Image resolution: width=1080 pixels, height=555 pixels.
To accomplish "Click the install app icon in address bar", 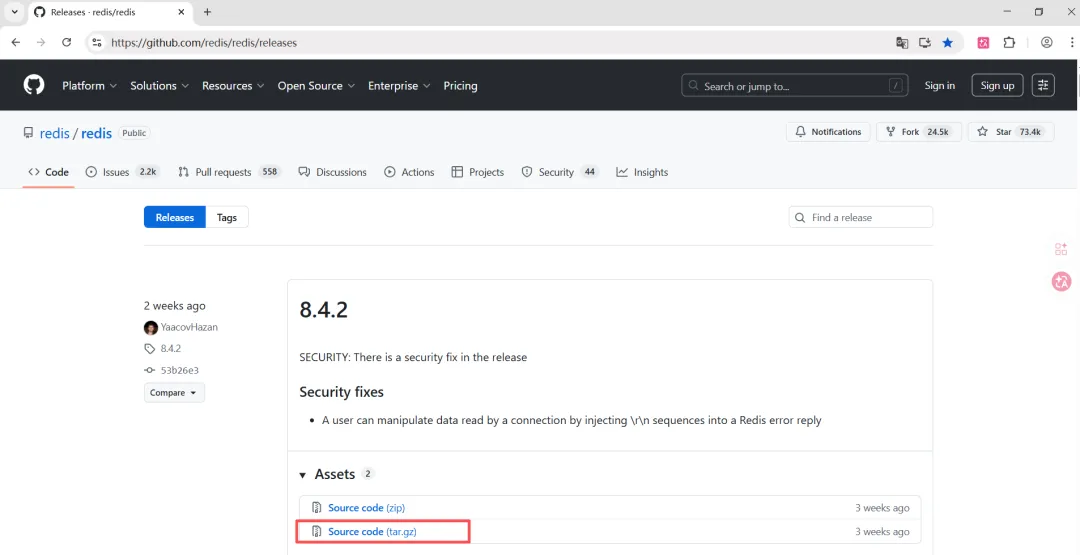I will pyautogui.click(x=925, y=43).
